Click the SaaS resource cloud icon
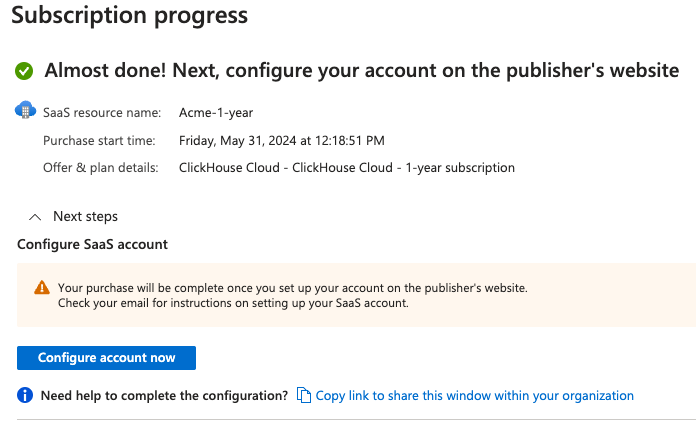 (25, 111)
